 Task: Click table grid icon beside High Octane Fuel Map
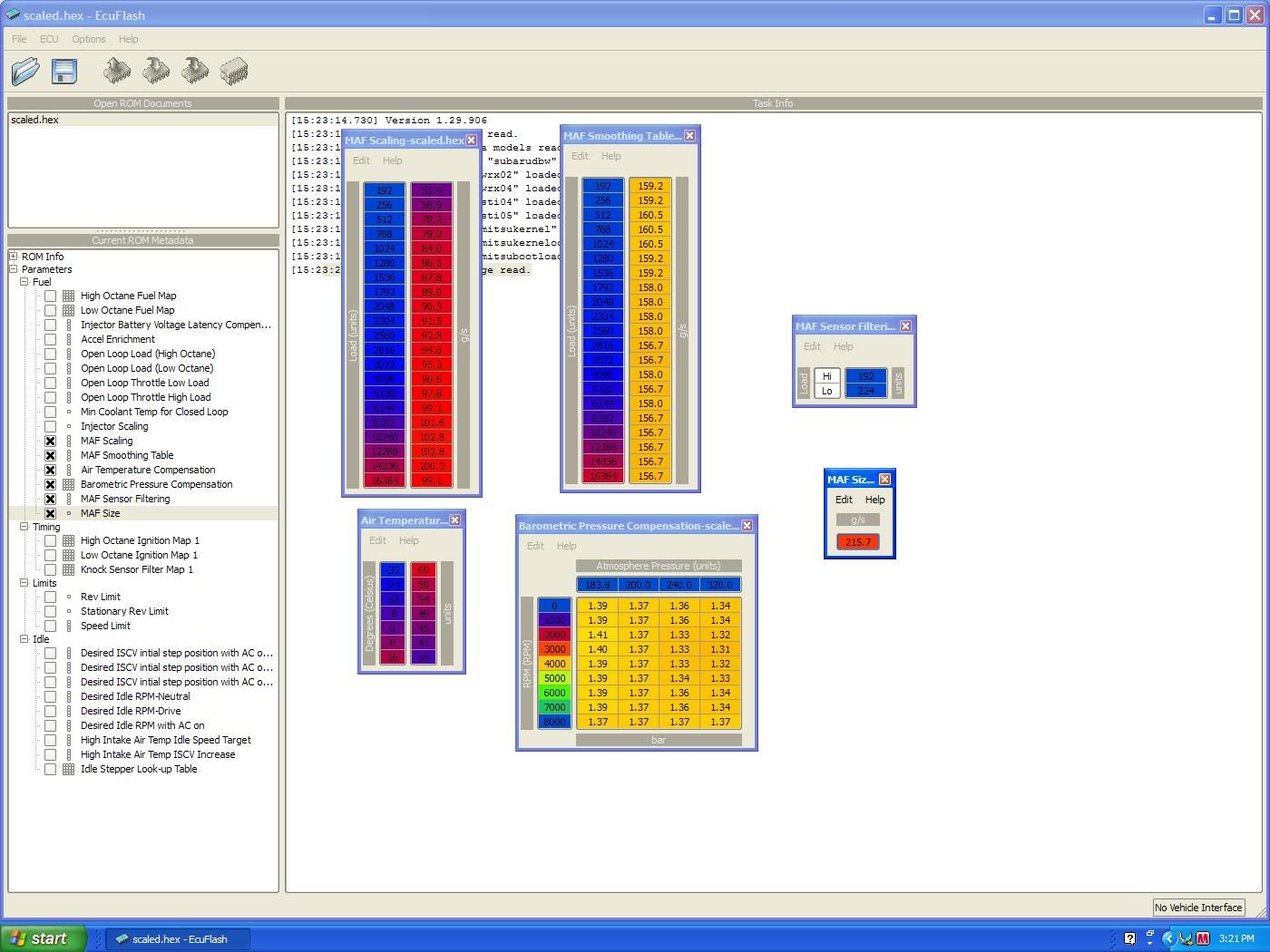68,296
